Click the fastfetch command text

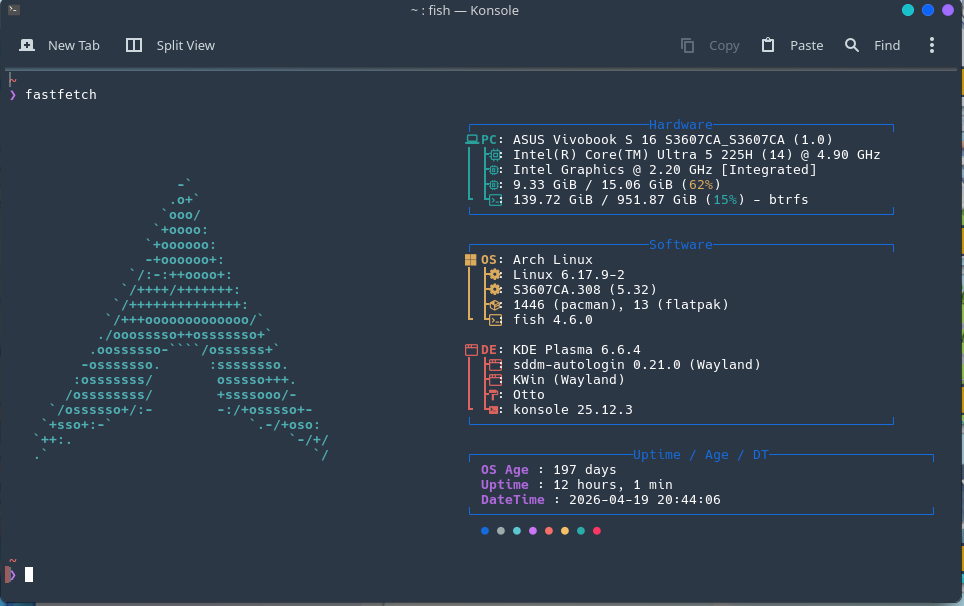pos(61,95)
